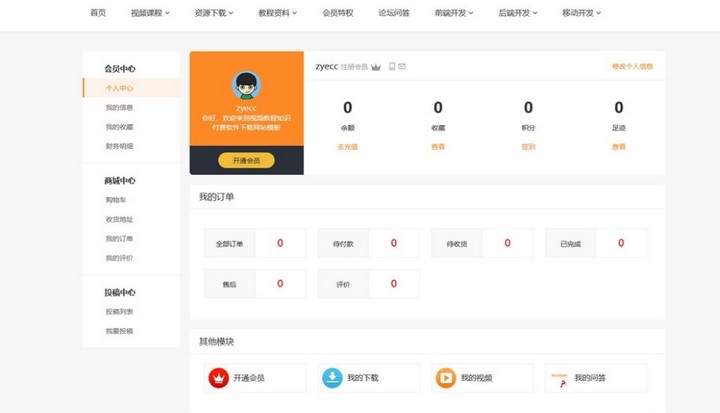Click the 其他模块 section heading
Screen dimensions: 720x413
(217, 341)
